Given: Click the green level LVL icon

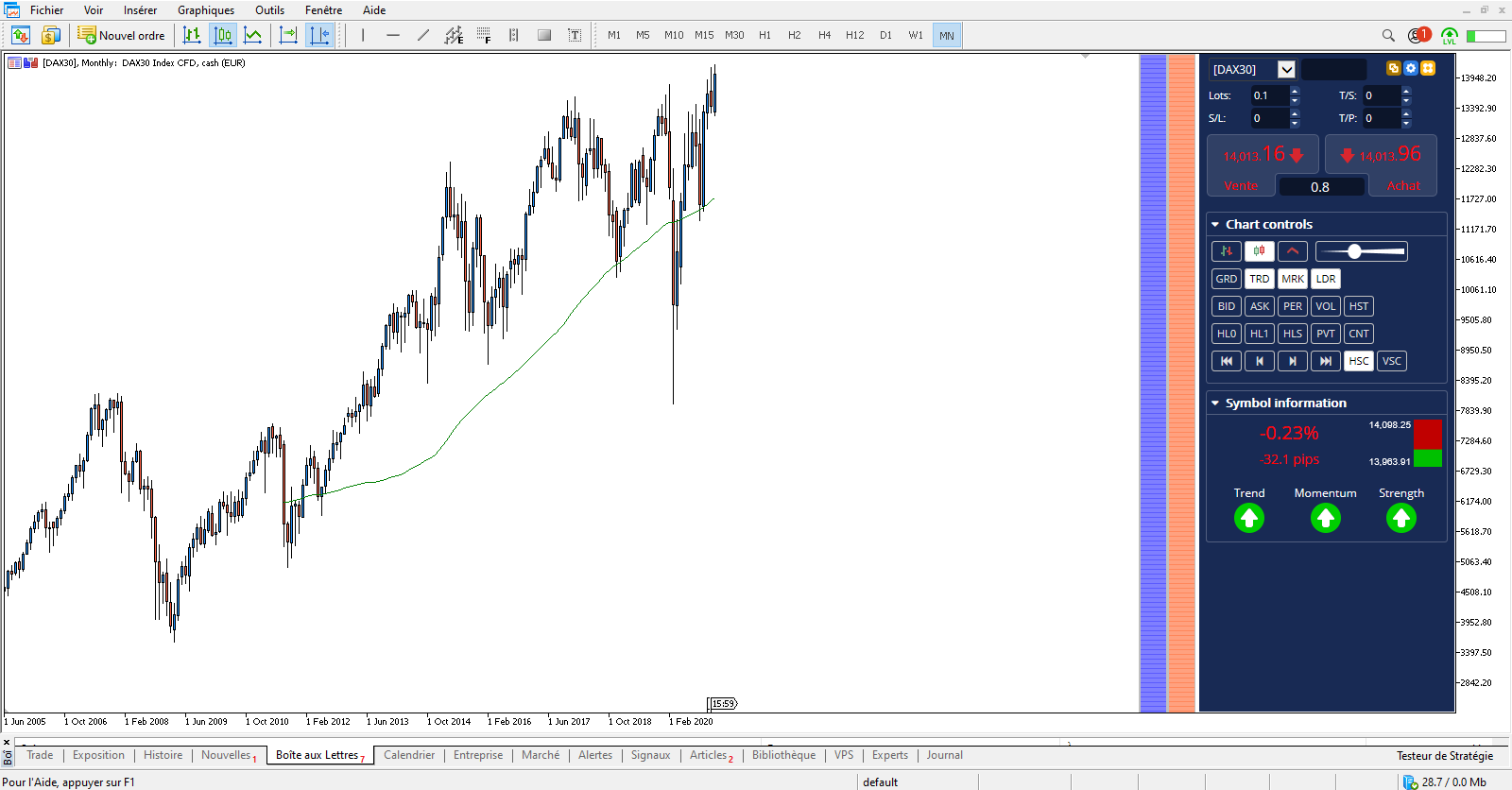Looking at the screenshot, I should point(1450,36).
